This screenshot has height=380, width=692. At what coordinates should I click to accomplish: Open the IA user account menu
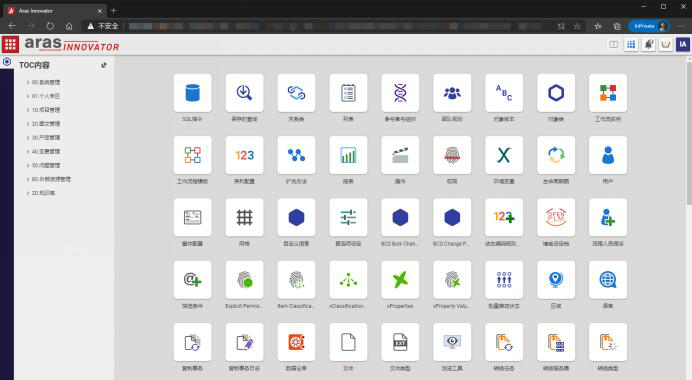683,44
